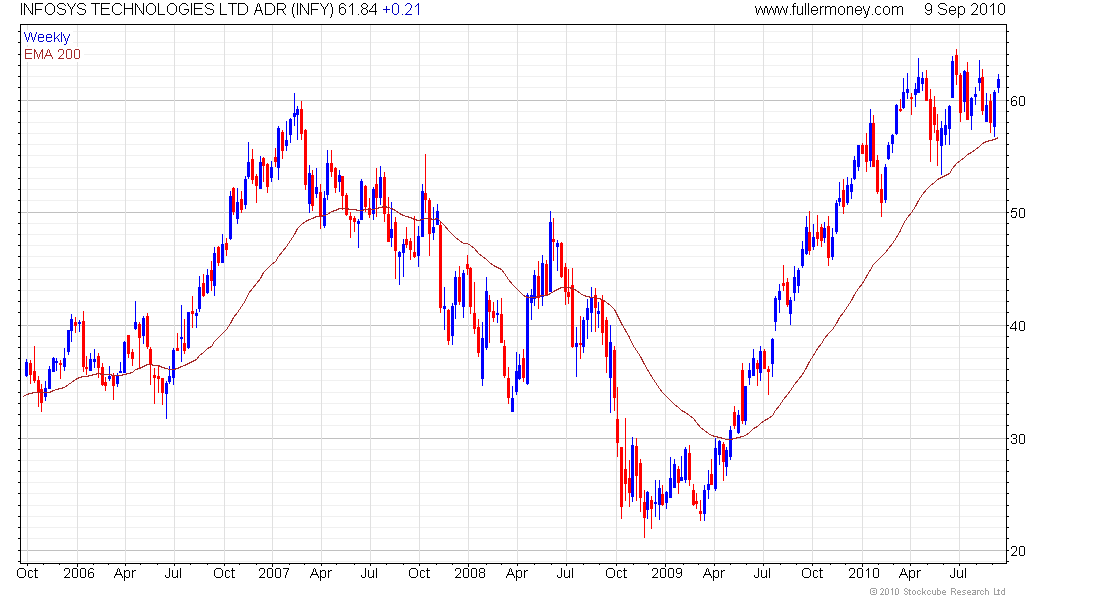Image resolution: width=1100 pixels, height=600 pixels.
Task: Select the EMA 200 legend label
Action: (53, 55)
